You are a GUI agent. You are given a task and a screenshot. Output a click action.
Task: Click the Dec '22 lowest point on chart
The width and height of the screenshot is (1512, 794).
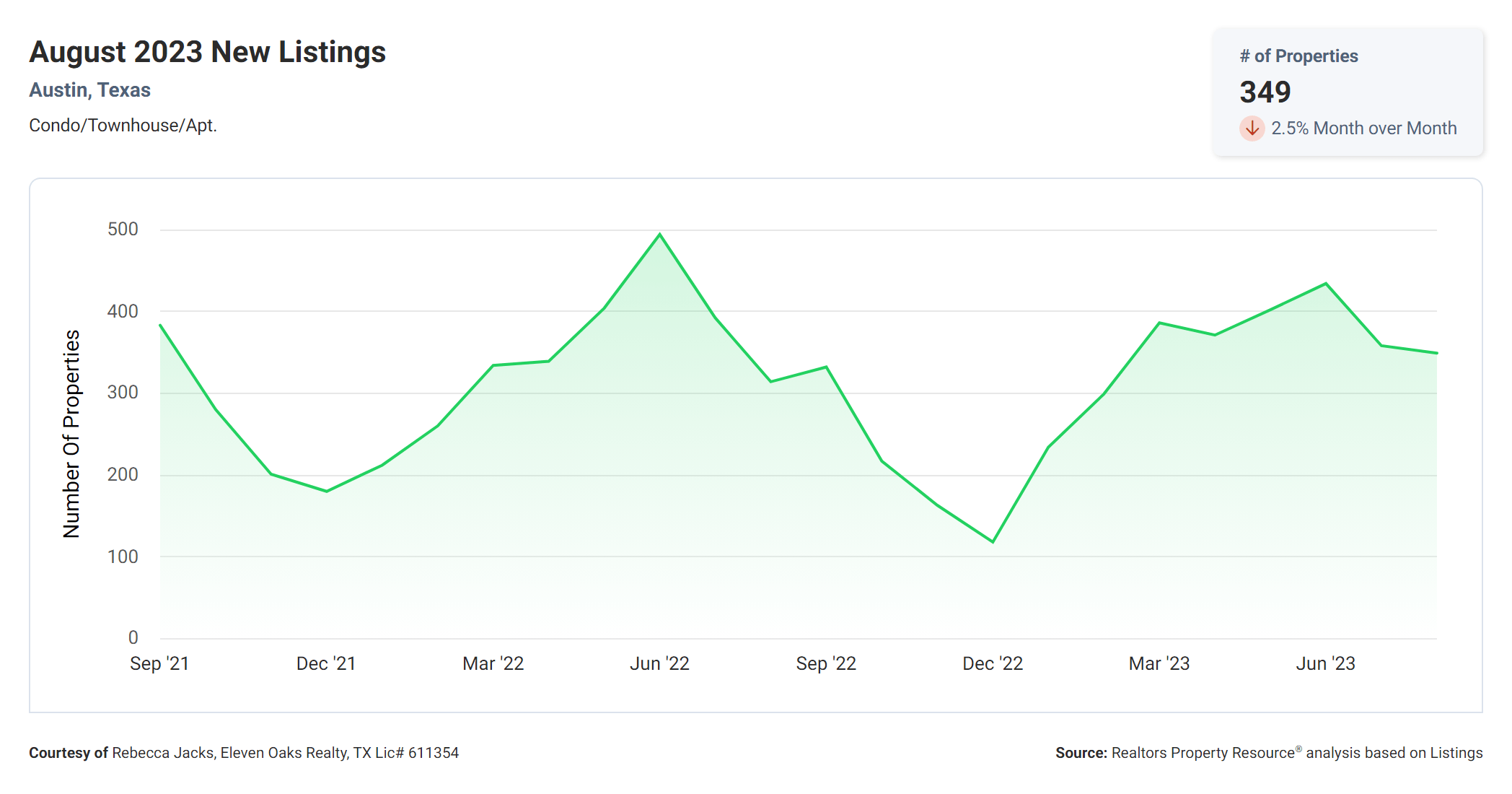(x=993, y=541)
